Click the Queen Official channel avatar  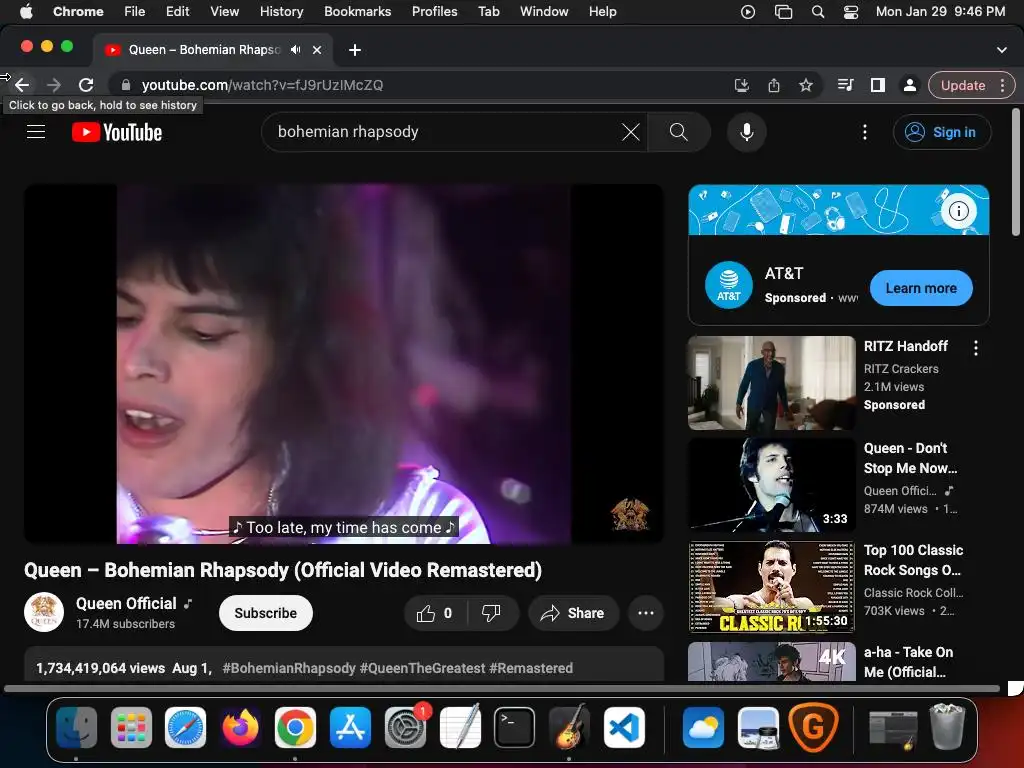(44, 613)
